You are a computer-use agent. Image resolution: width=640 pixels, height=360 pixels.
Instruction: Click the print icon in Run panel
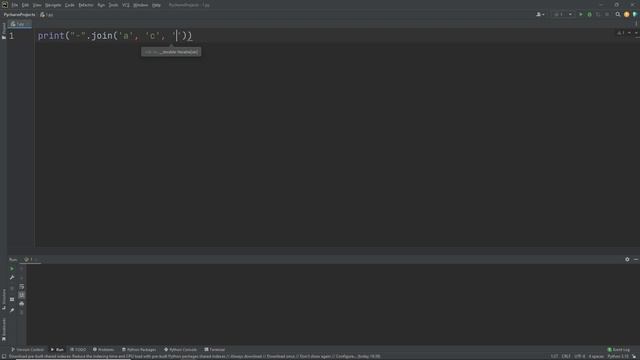(22, 304)
